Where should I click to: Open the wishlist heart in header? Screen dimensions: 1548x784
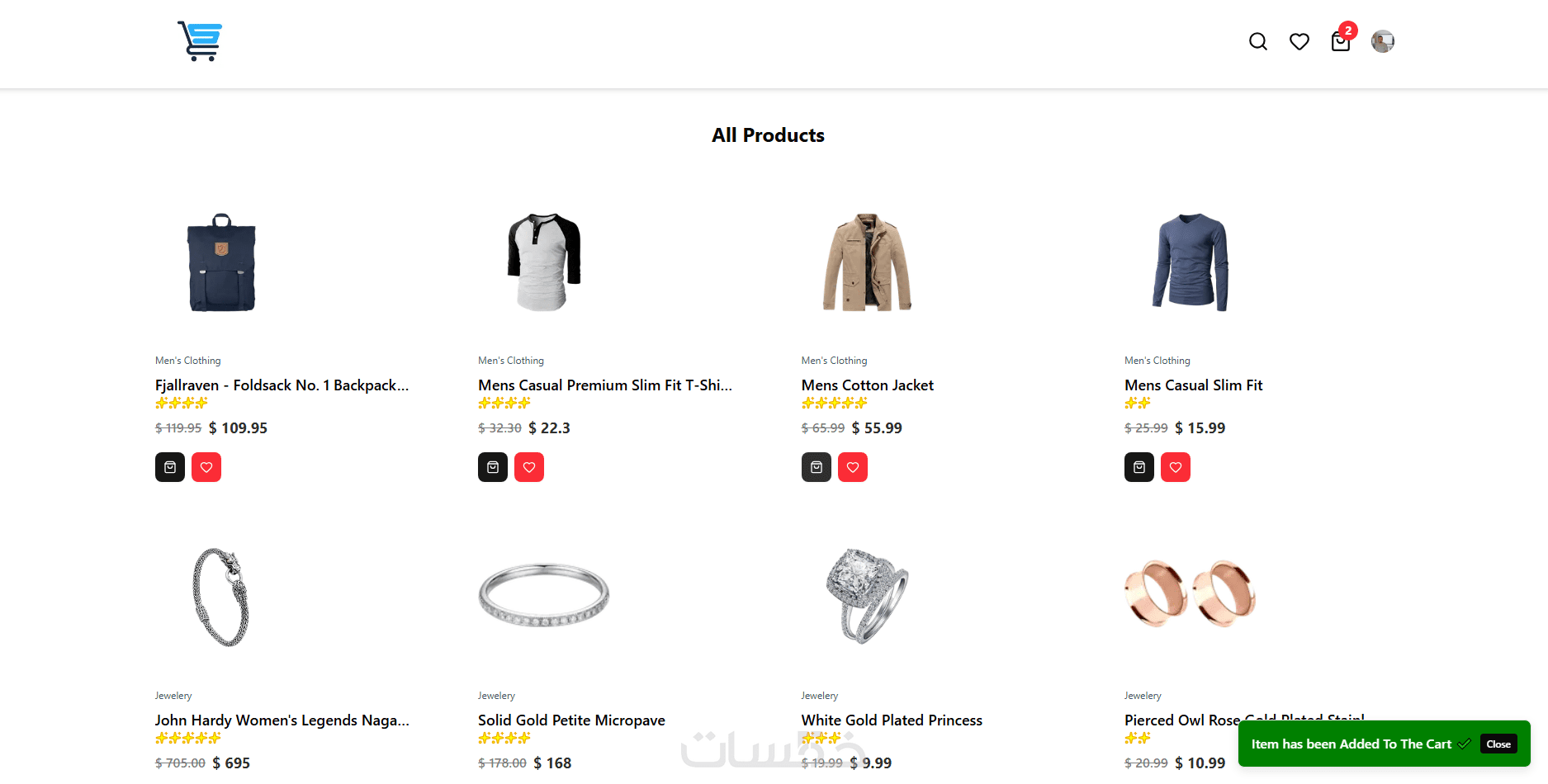[1299, 41]
